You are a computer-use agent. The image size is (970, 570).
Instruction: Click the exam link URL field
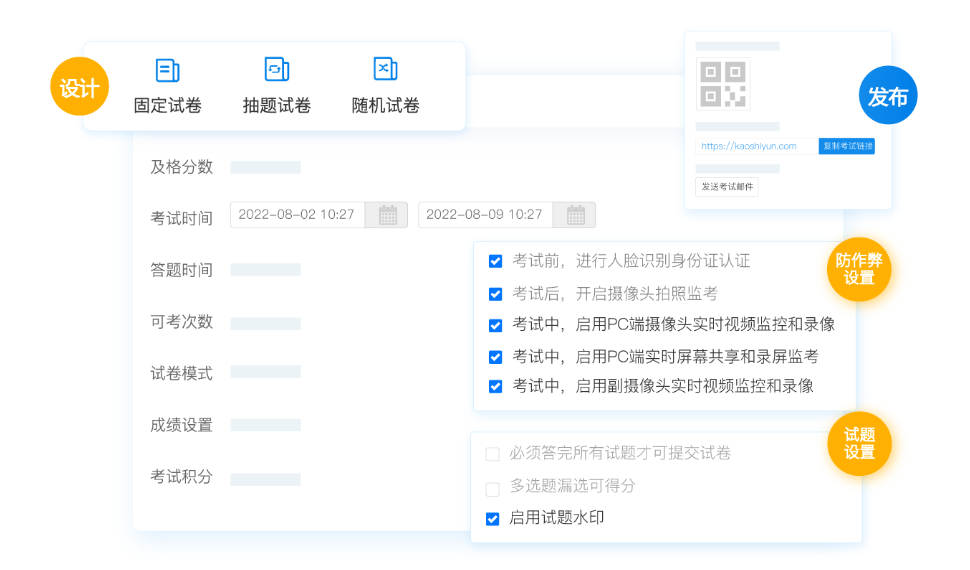tap(756, 146)
